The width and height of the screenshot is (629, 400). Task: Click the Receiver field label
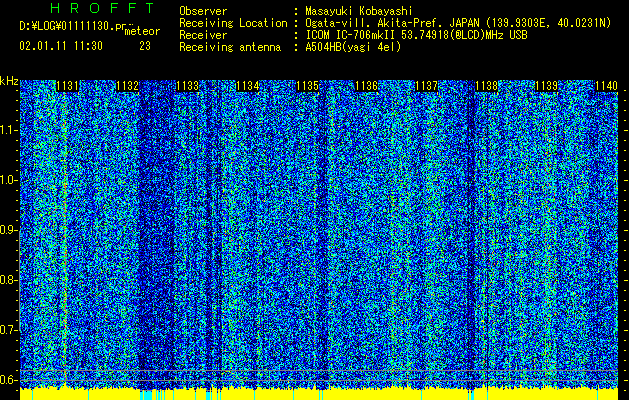[x=203, y=35]
